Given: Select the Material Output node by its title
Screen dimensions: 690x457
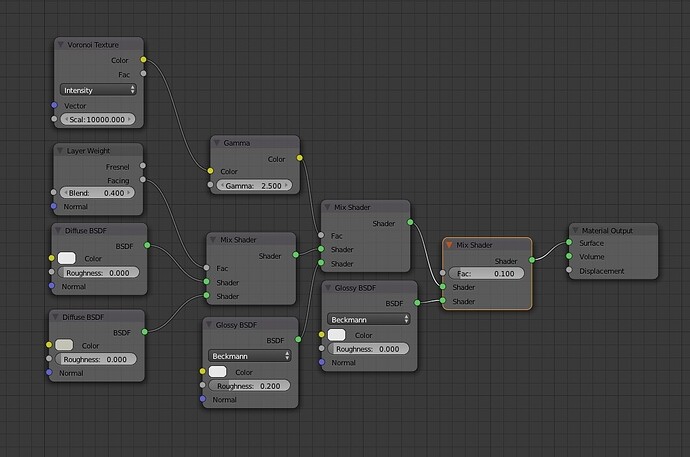Looking at the screenshot, I should 607,230.
